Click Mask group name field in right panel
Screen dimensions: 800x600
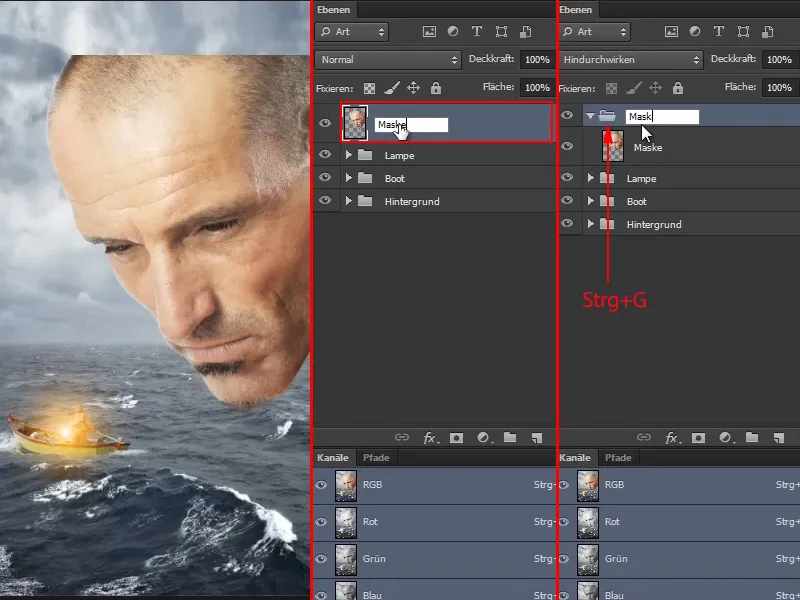point(662,117)
